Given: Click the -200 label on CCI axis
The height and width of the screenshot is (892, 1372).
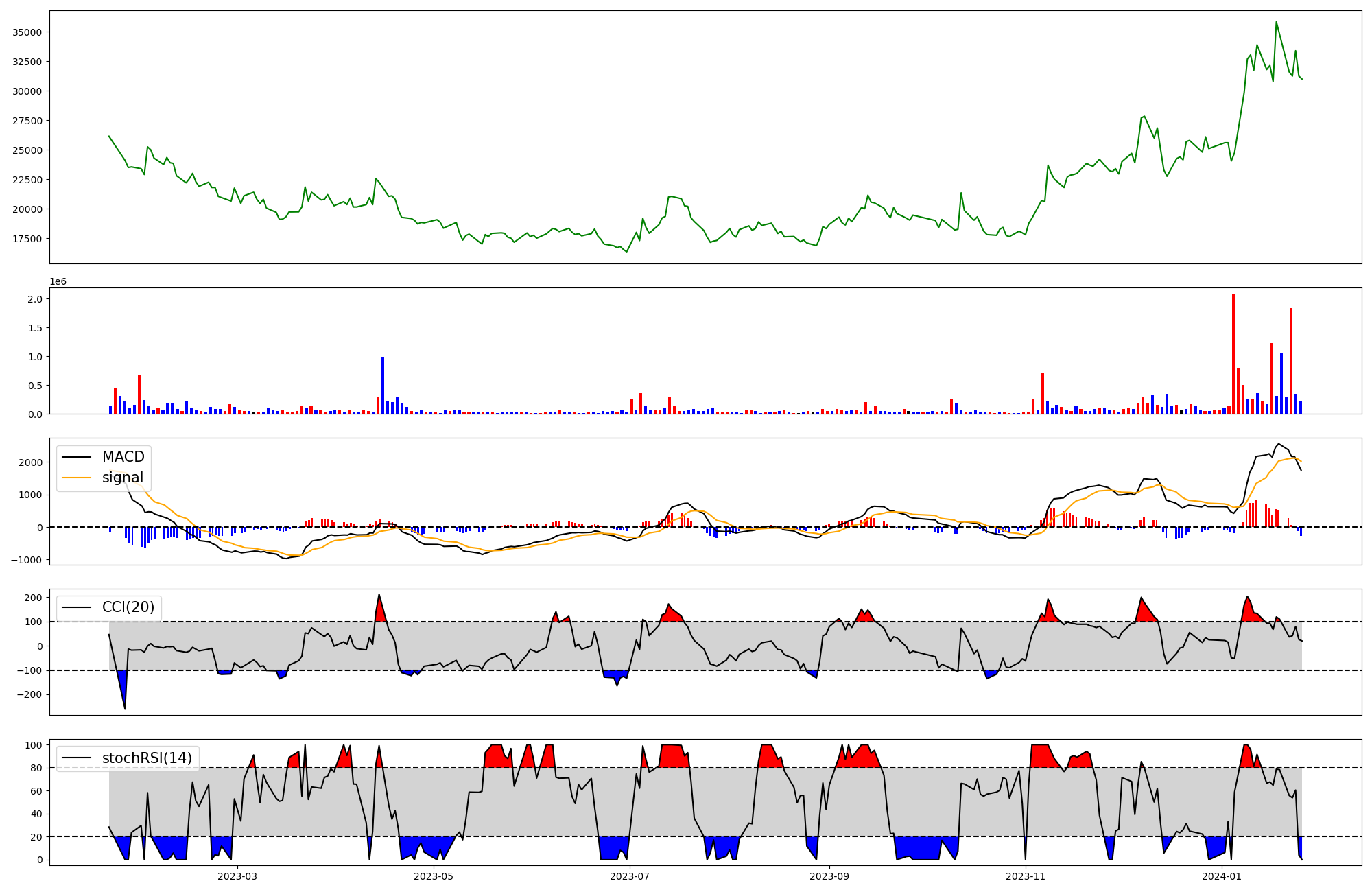Looking at the screenshot, I should [29, 695].
